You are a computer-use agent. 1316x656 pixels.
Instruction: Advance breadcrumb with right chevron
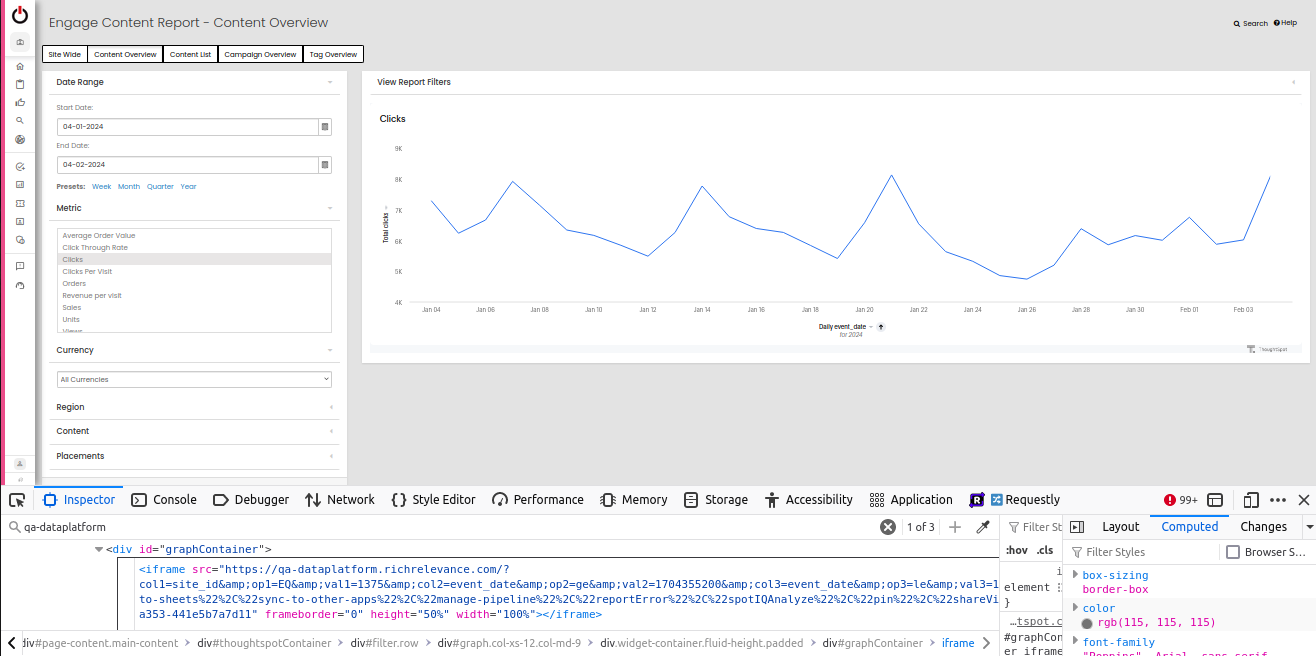988,643
